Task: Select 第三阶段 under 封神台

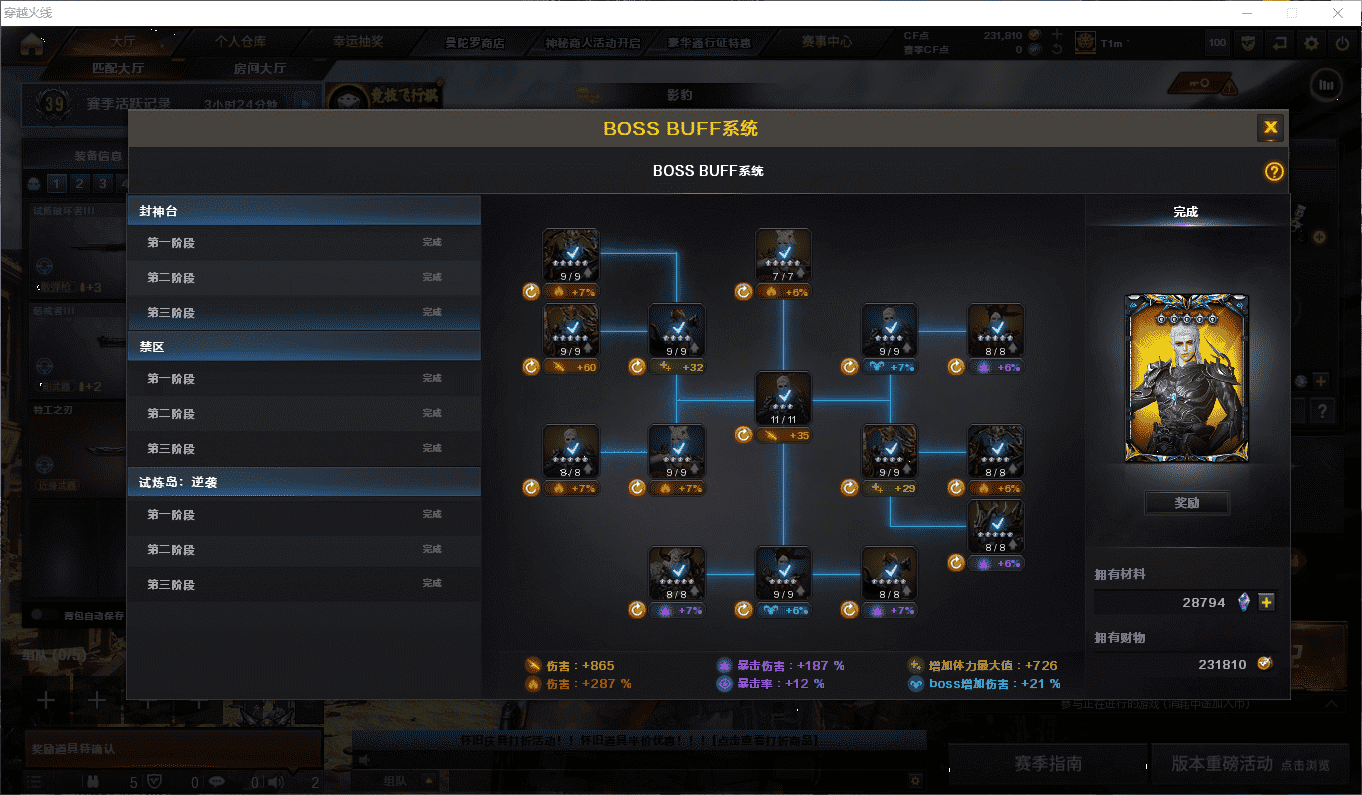Action: [x=304, y=312]
